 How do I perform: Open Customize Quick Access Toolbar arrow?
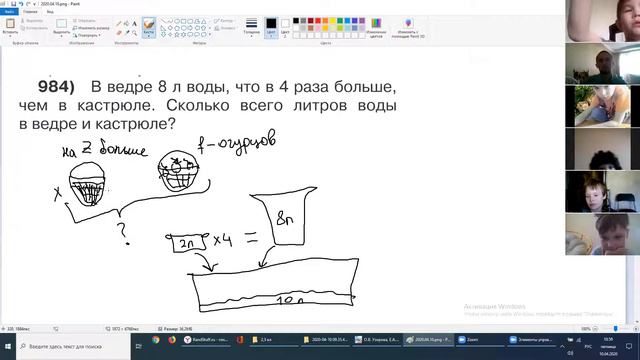coord(34,4)
